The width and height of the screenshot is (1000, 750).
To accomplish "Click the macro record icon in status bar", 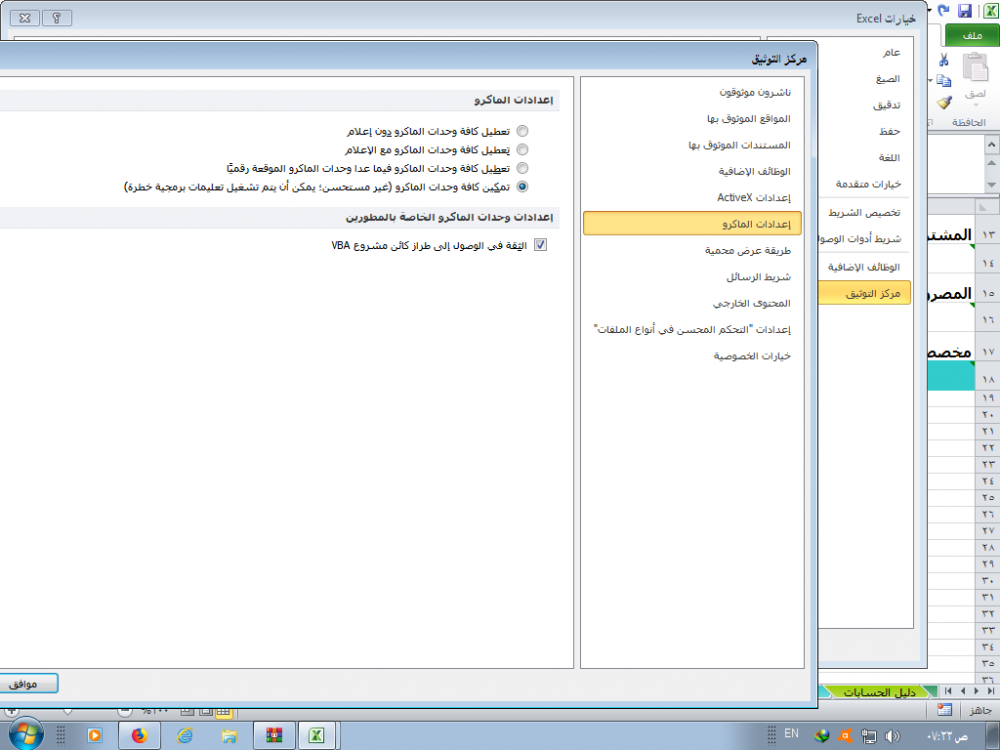I will pos(945,710).
